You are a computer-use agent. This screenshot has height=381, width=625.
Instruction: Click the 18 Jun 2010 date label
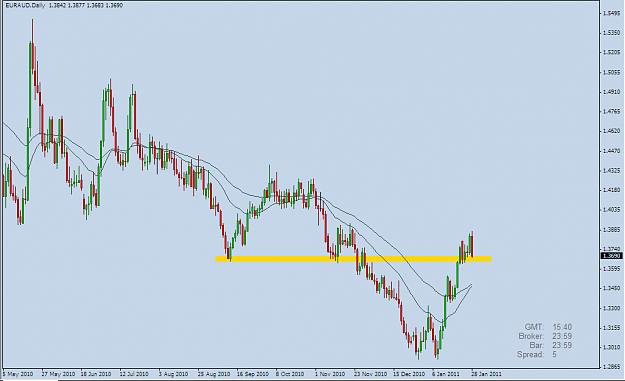96,374
